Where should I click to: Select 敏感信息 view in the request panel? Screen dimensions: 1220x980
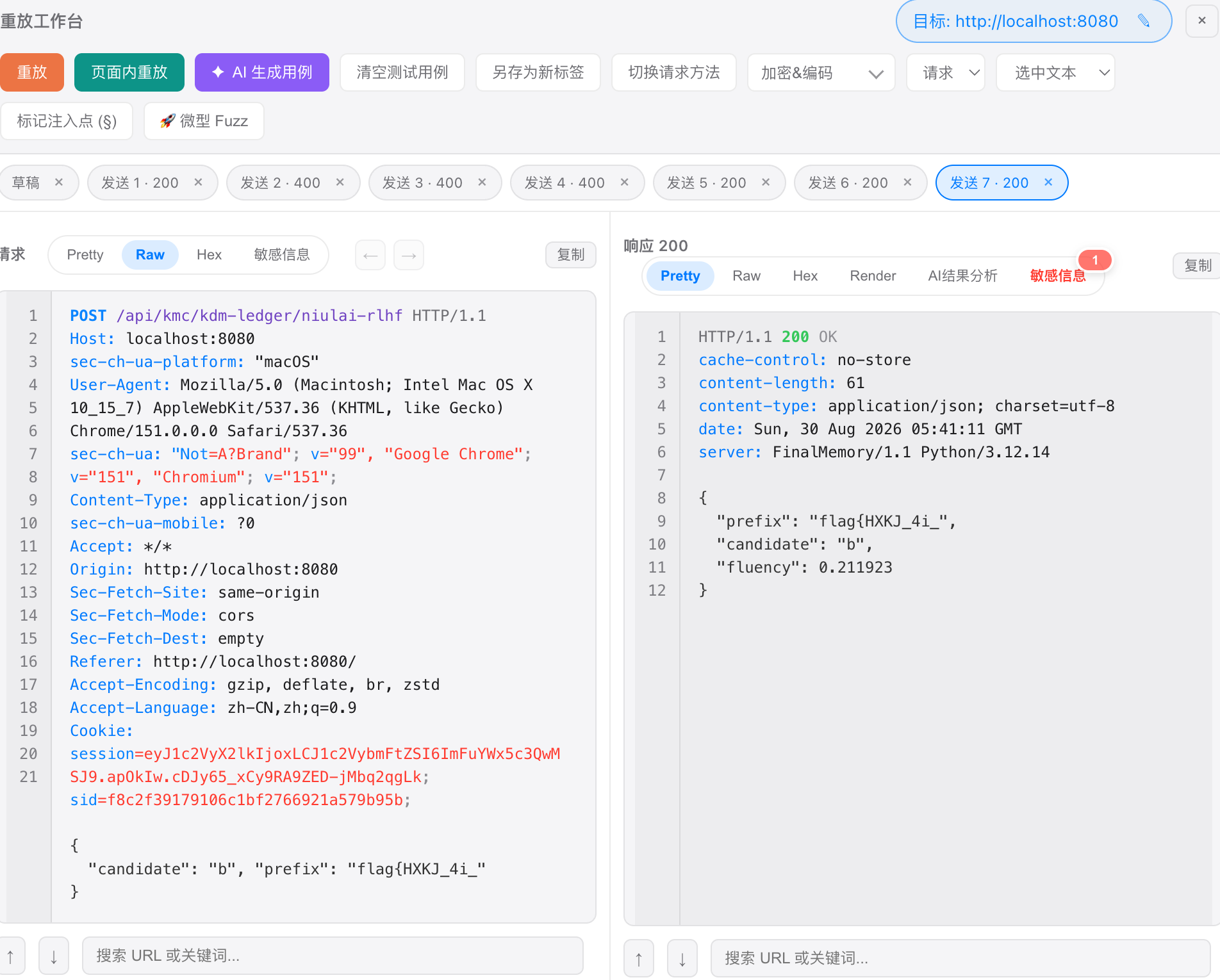[282, 255]
